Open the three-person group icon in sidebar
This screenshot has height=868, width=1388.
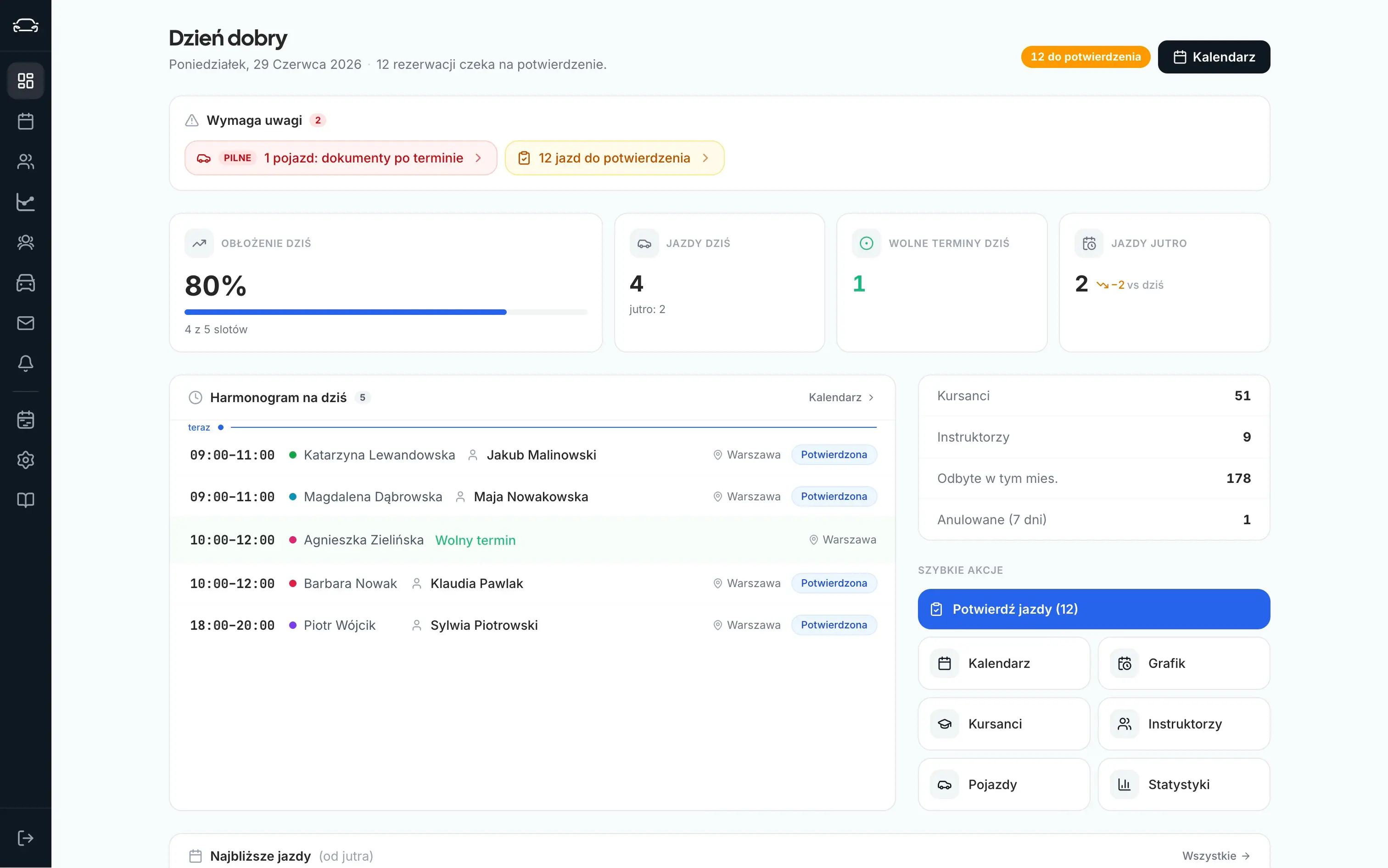coord(25,242)
